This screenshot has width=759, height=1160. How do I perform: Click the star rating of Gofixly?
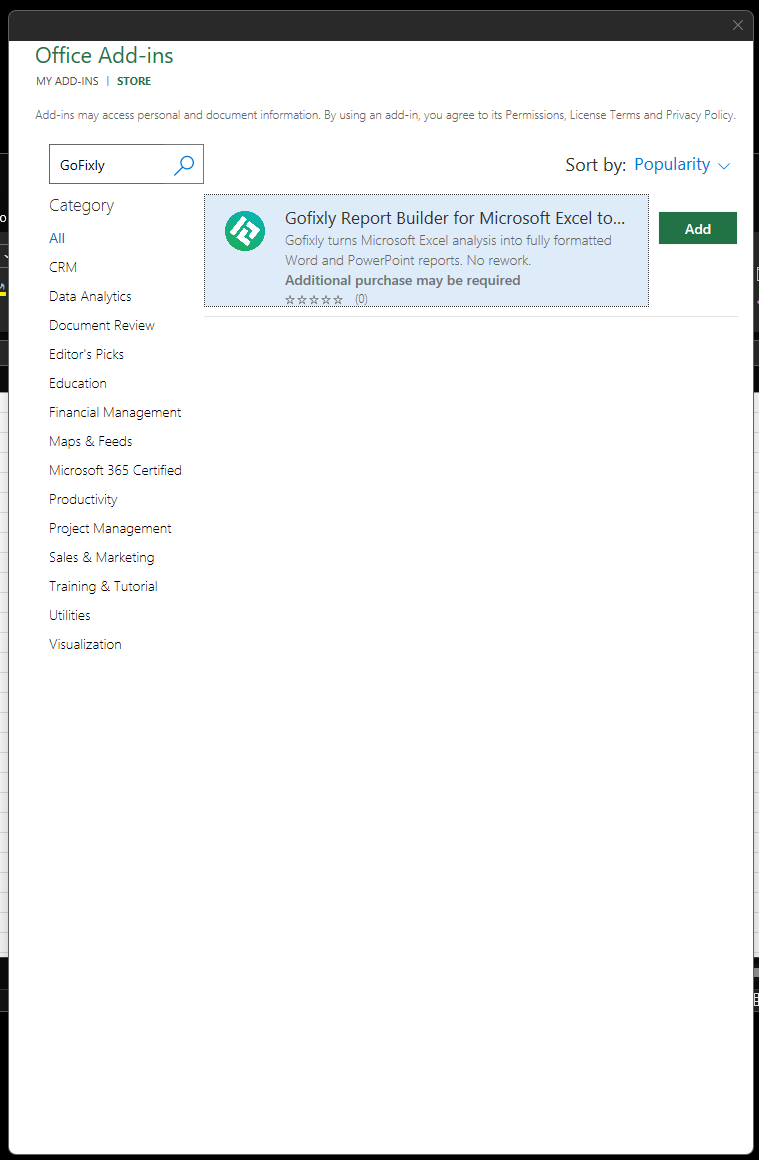tap(314, 300)
